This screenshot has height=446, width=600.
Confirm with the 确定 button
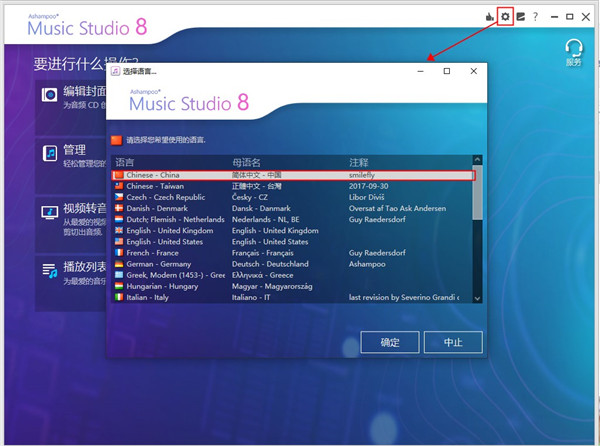click(x=390, y=342)
